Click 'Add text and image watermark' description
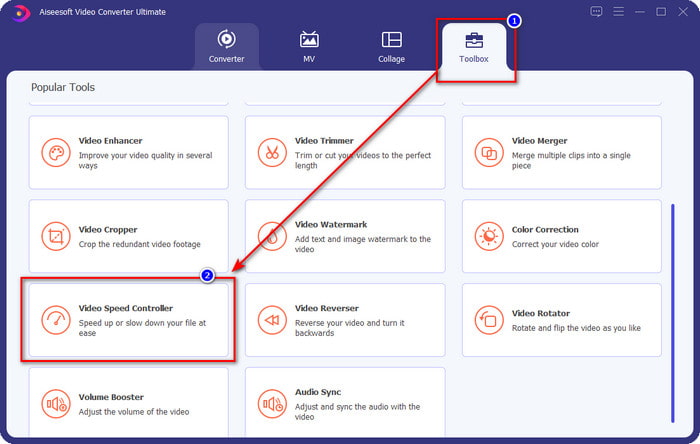700x444 pixels. pyautogui.click(x=362, y=244)
